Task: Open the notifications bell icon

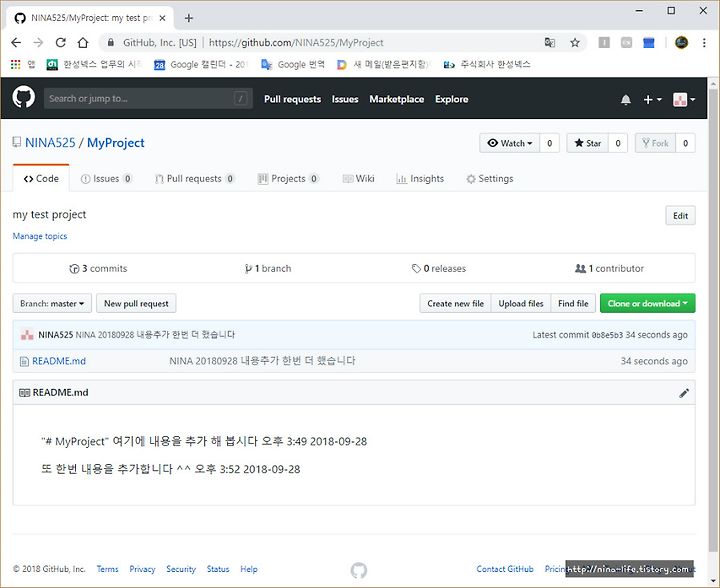Action: (625, 100)
